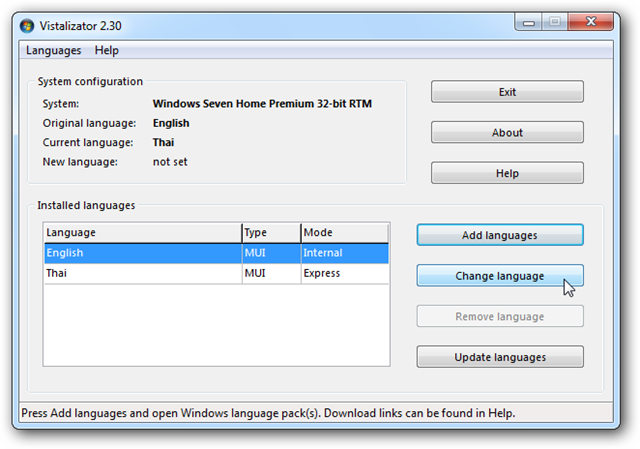The image size is (640, 449).
Task: Click the Vistalizator title bar app icon
Action: [27, 26]
